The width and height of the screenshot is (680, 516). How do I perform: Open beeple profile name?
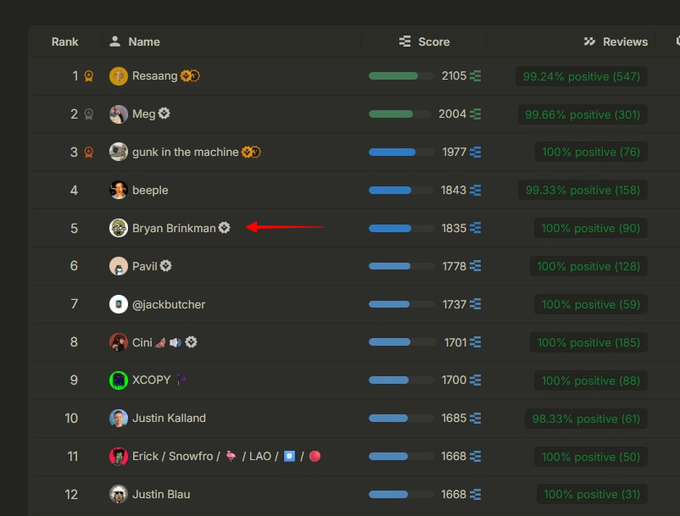(150, 190)
